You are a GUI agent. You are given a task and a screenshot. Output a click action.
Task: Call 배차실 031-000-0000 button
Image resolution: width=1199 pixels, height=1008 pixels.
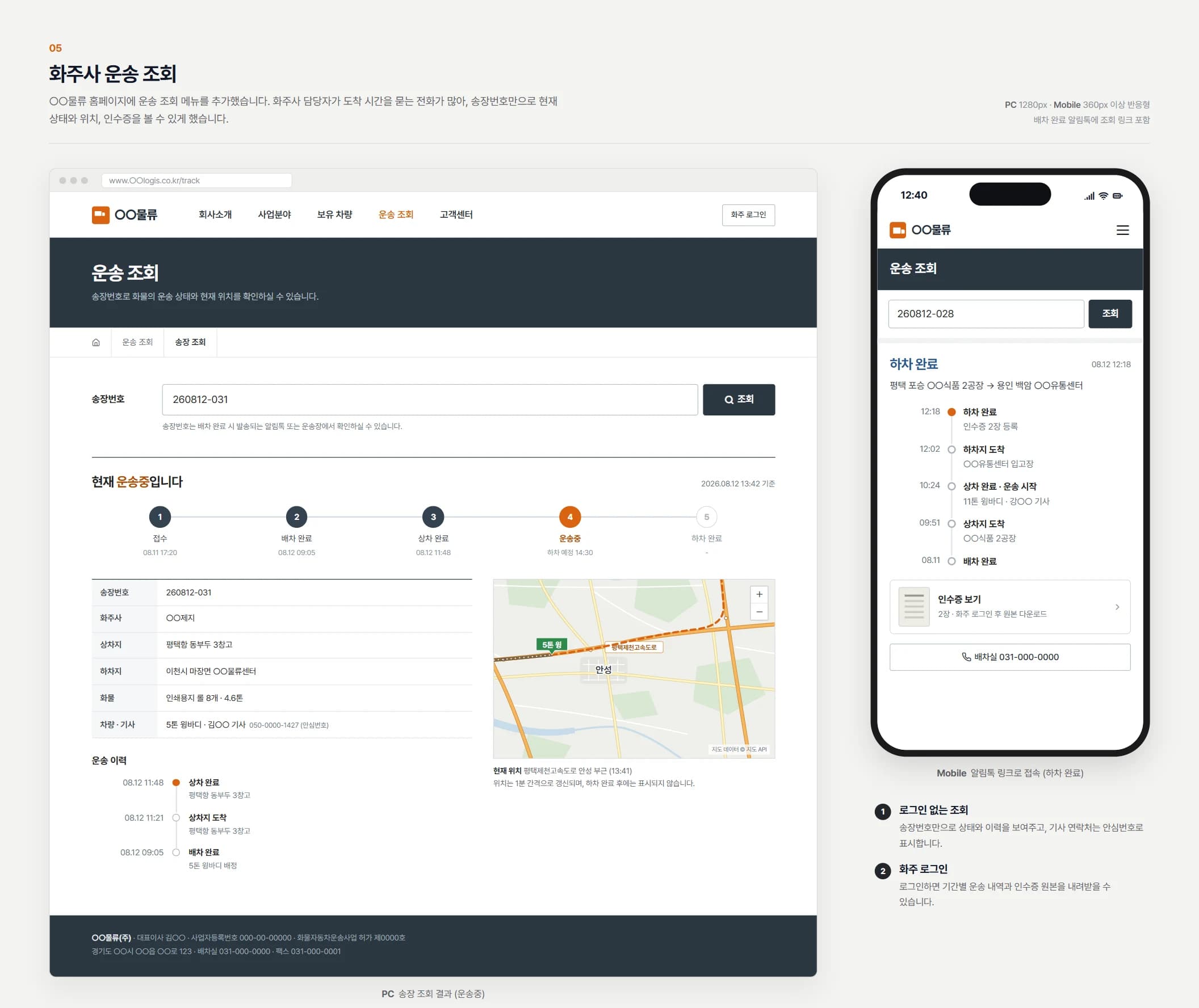click(x=1010, y=657)
